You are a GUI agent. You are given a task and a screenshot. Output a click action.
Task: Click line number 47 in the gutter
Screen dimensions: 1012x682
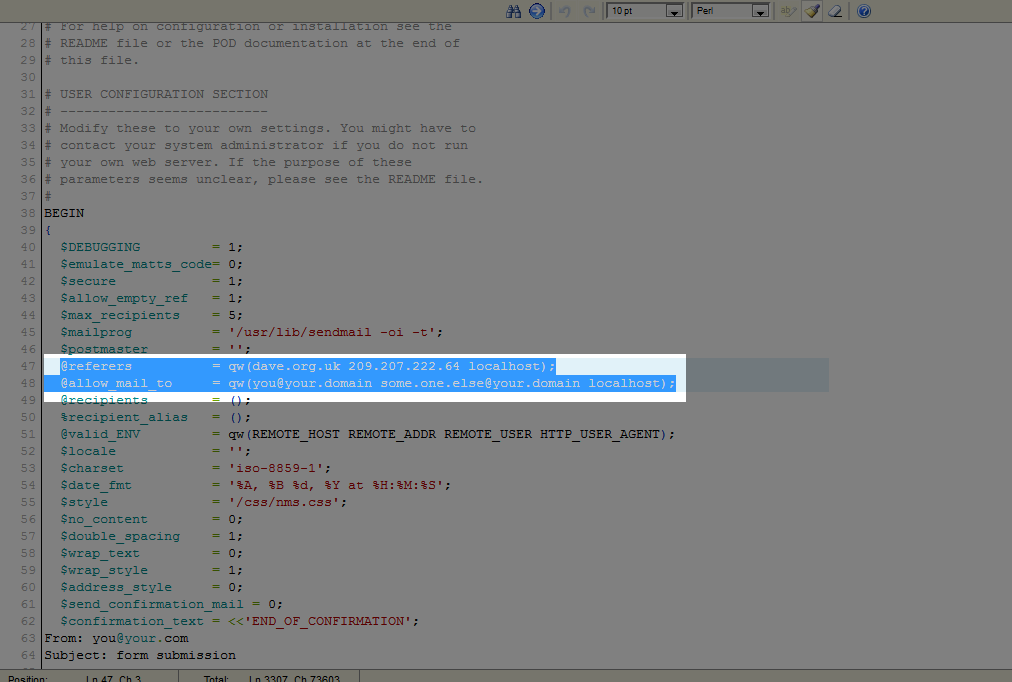tap(29, 366)
